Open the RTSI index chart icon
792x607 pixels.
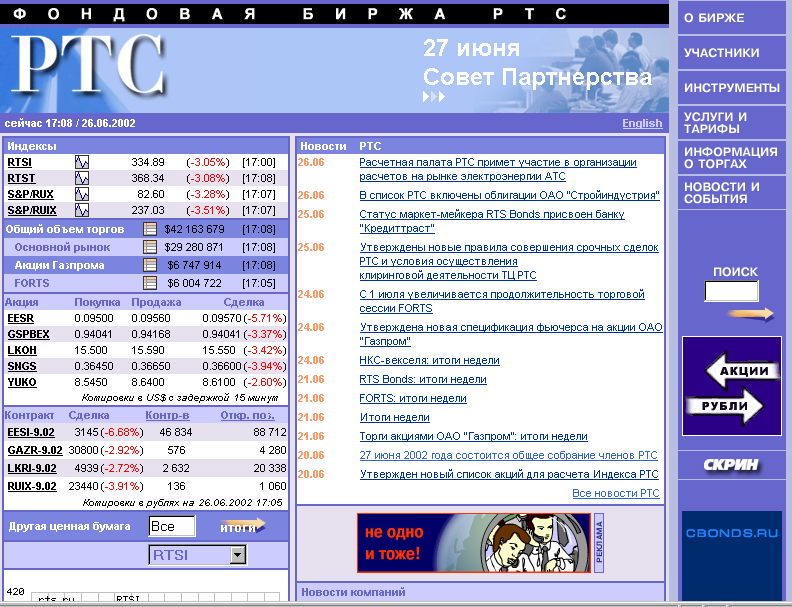82,162
